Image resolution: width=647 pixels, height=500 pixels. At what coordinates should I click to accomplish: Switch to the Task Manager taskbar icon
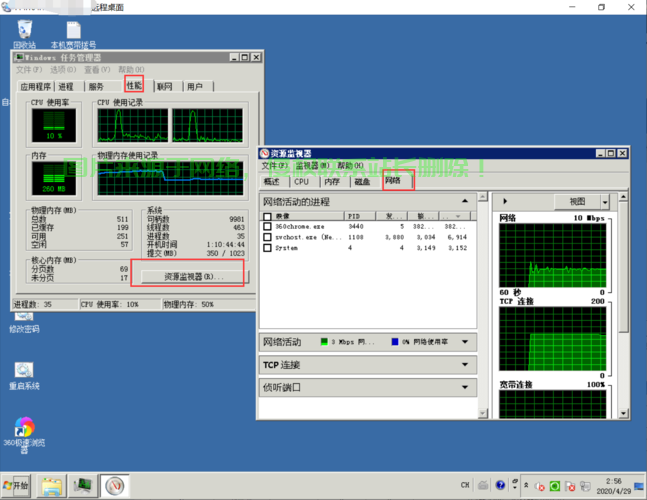pos(83,486)
